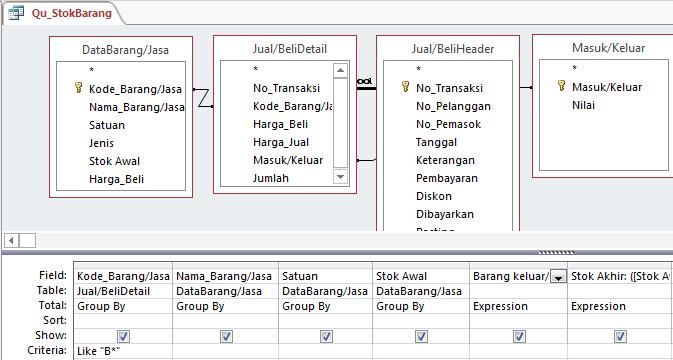Select Jumlah field in Jual/BeliDetail table
The image size is (673, 360).
pos(271,178)
